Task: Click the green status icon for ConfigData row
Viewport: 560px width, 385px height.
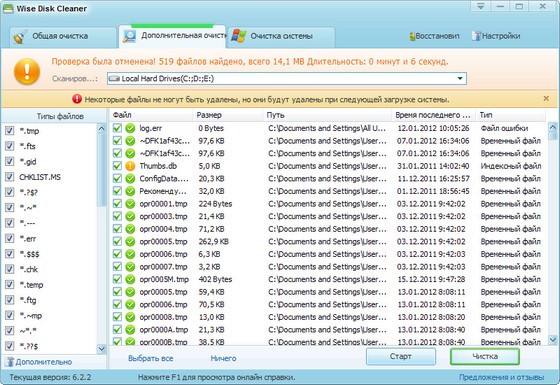Action: tap(130, 179)
